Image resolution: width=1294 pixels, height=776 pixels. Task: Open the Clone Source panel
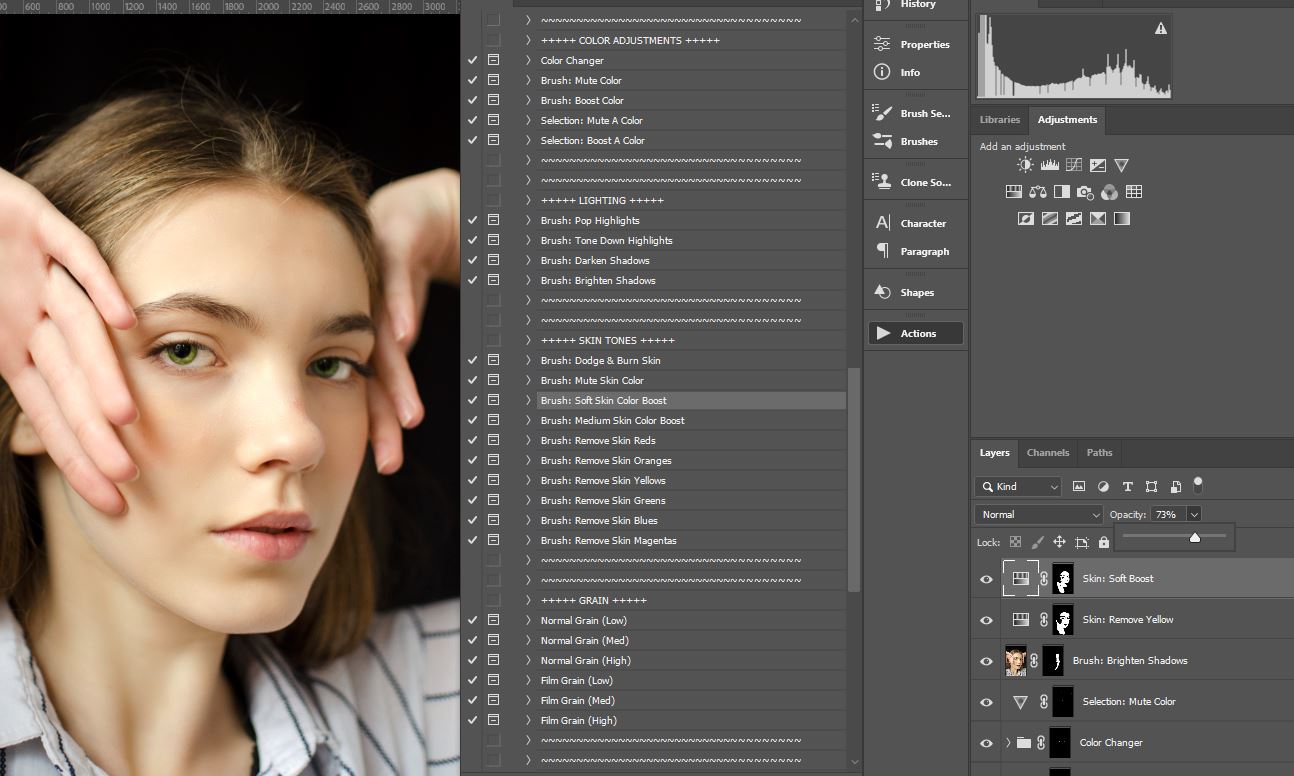pos(915,182)
